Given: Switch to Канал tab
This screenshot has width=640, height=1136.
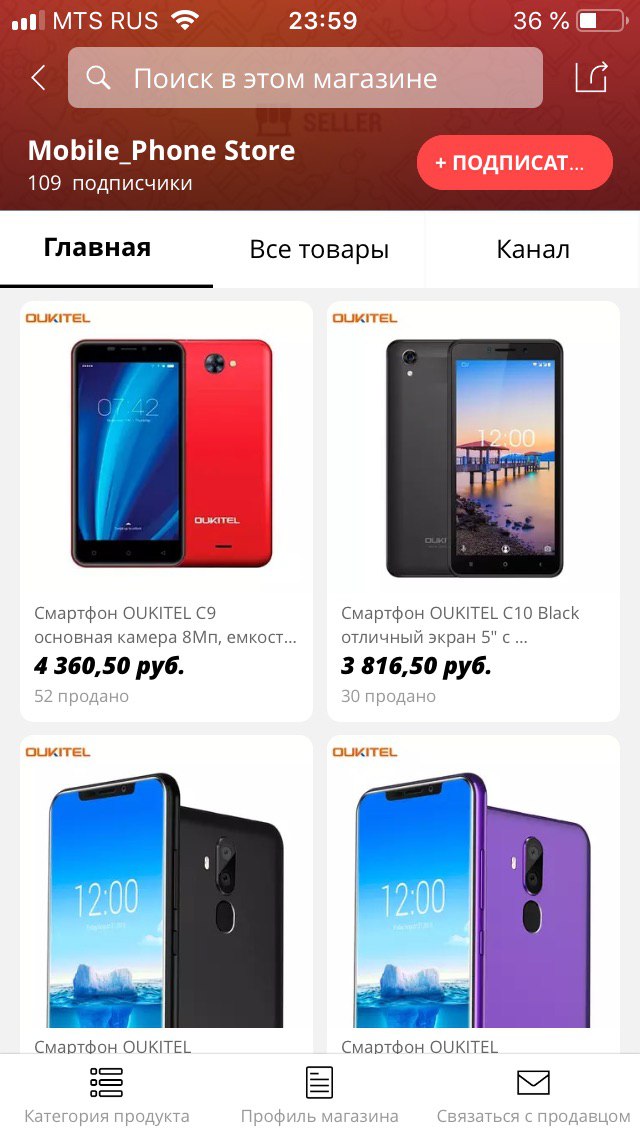Looking at the screenshot, I should (533, 249).
